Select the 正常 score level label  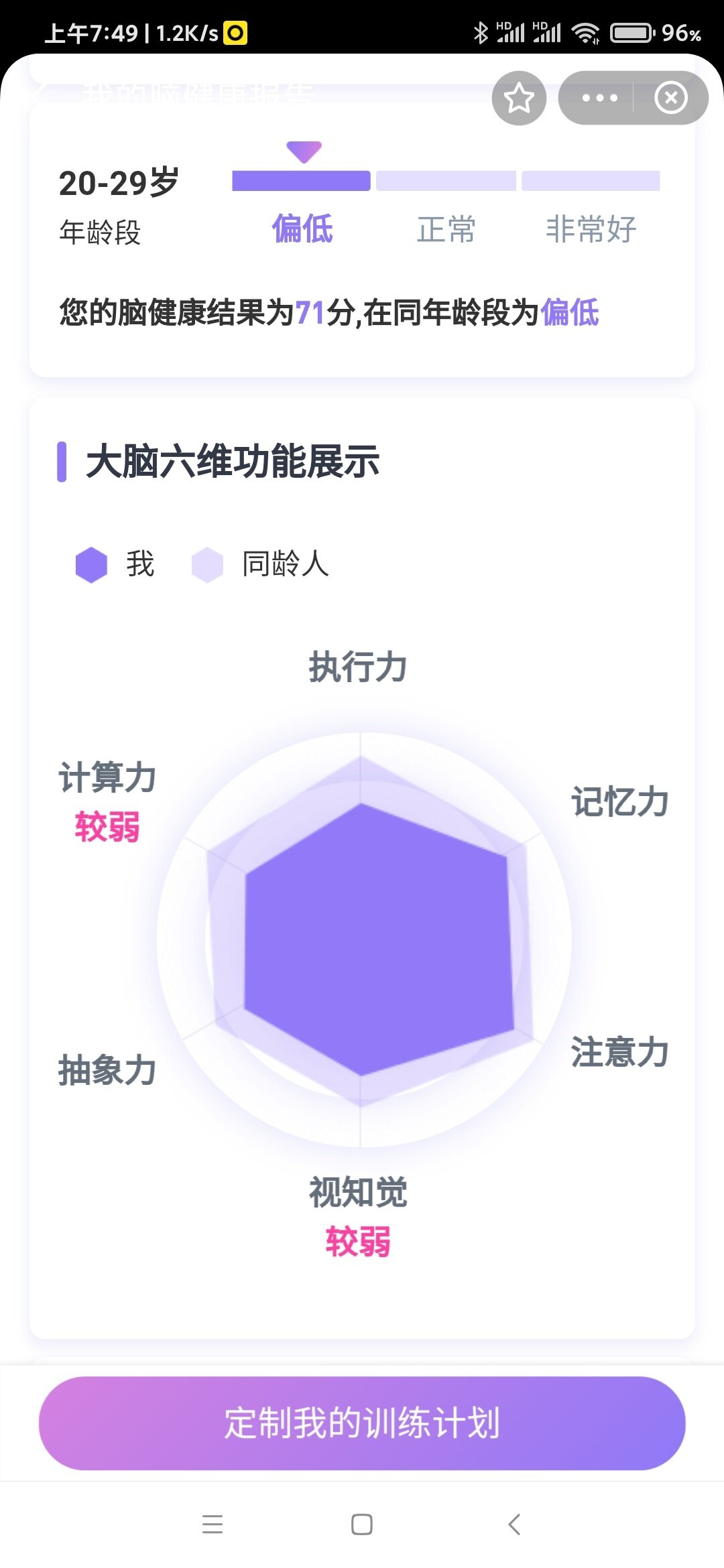(446, 229)
